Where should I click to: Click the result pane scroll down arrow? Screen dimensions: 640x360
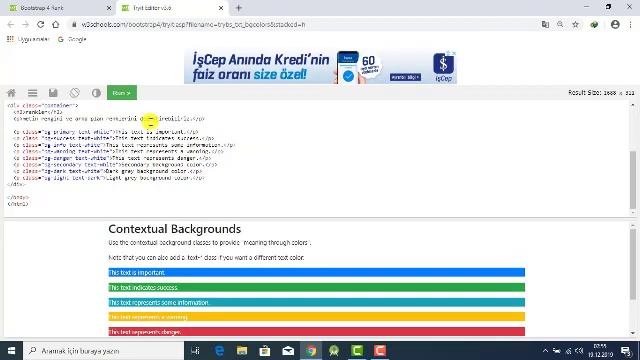(x=633, y=333)
